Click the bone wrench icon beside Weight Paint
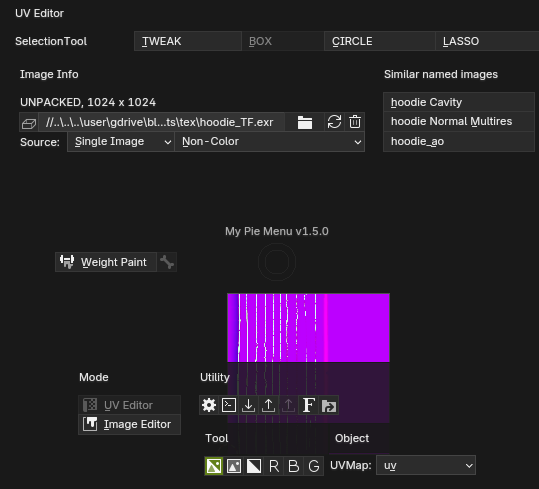This screenshot has height=489, width=539. click(x=167, y=262)
